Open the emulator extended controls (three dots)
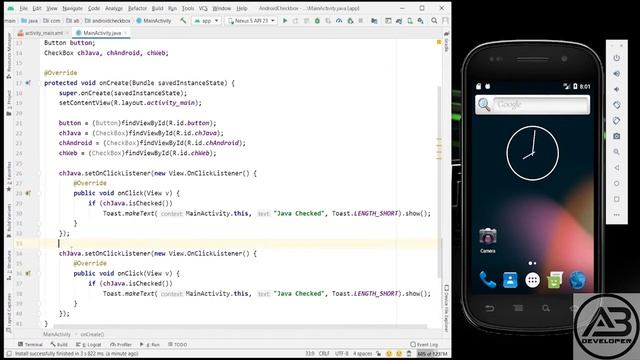640x360 pixels. [x=616, y=215]
